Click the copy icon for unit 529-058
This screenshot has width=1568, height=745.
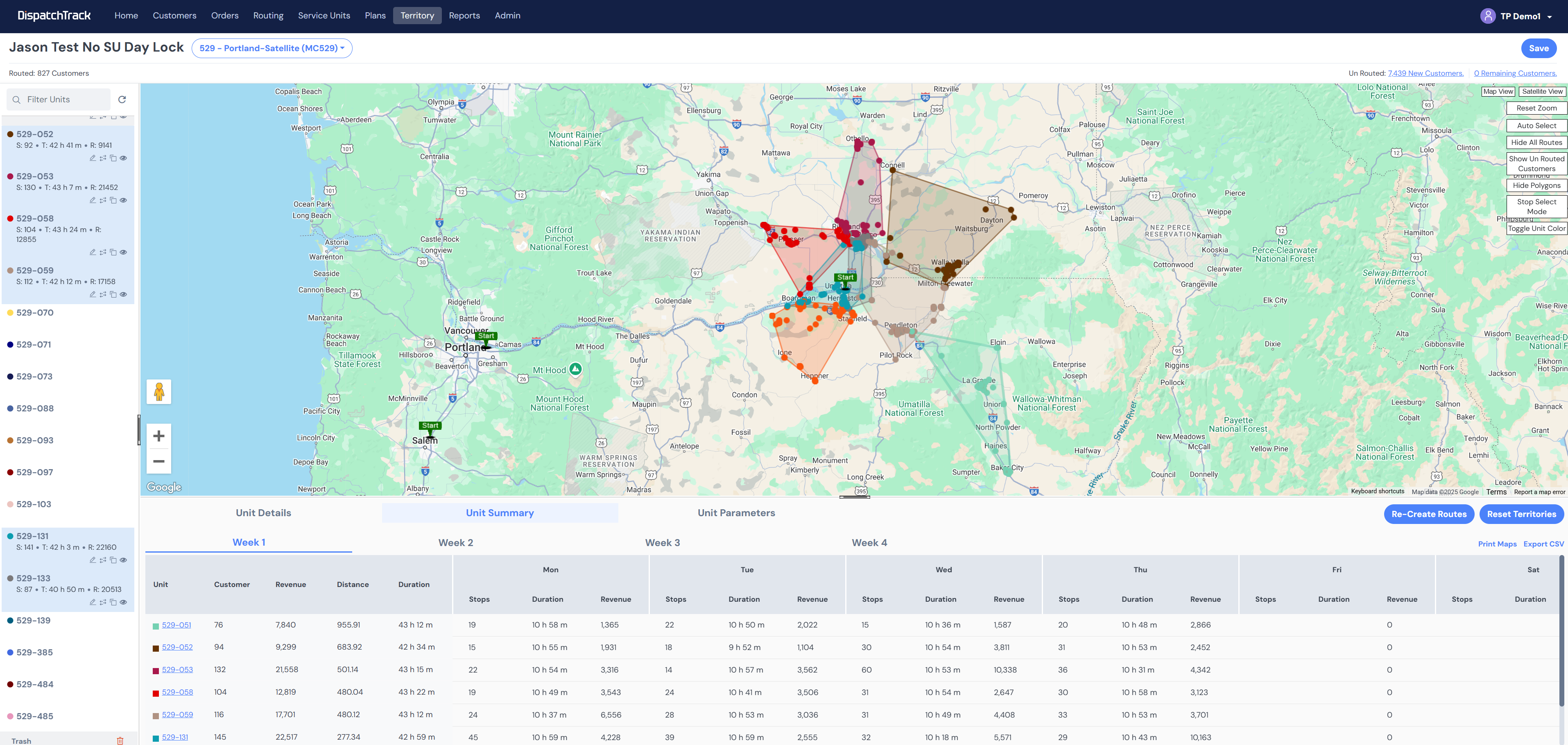pos(113,252)
